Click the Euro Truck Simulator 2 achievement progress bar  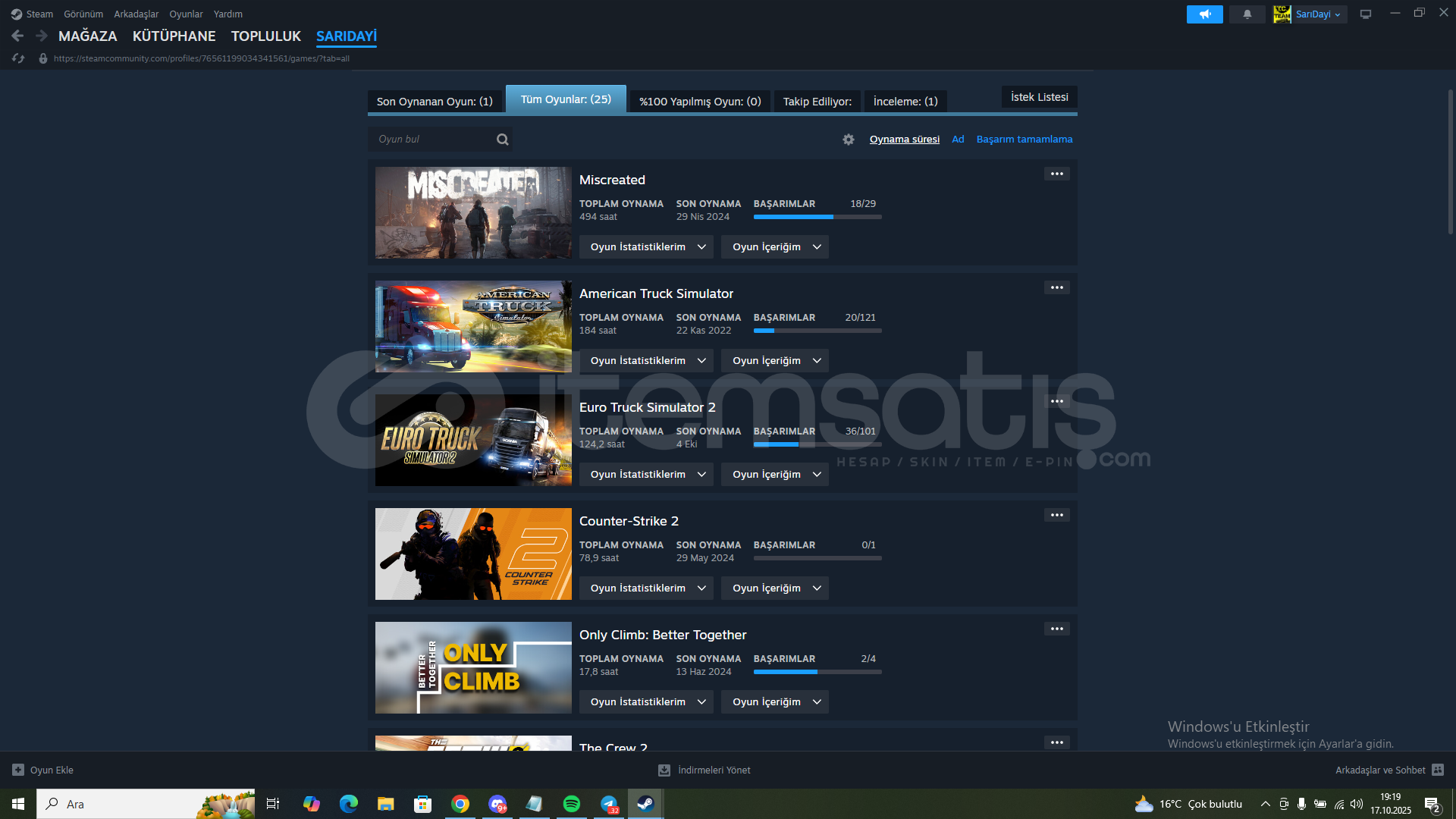pos(817,444)
